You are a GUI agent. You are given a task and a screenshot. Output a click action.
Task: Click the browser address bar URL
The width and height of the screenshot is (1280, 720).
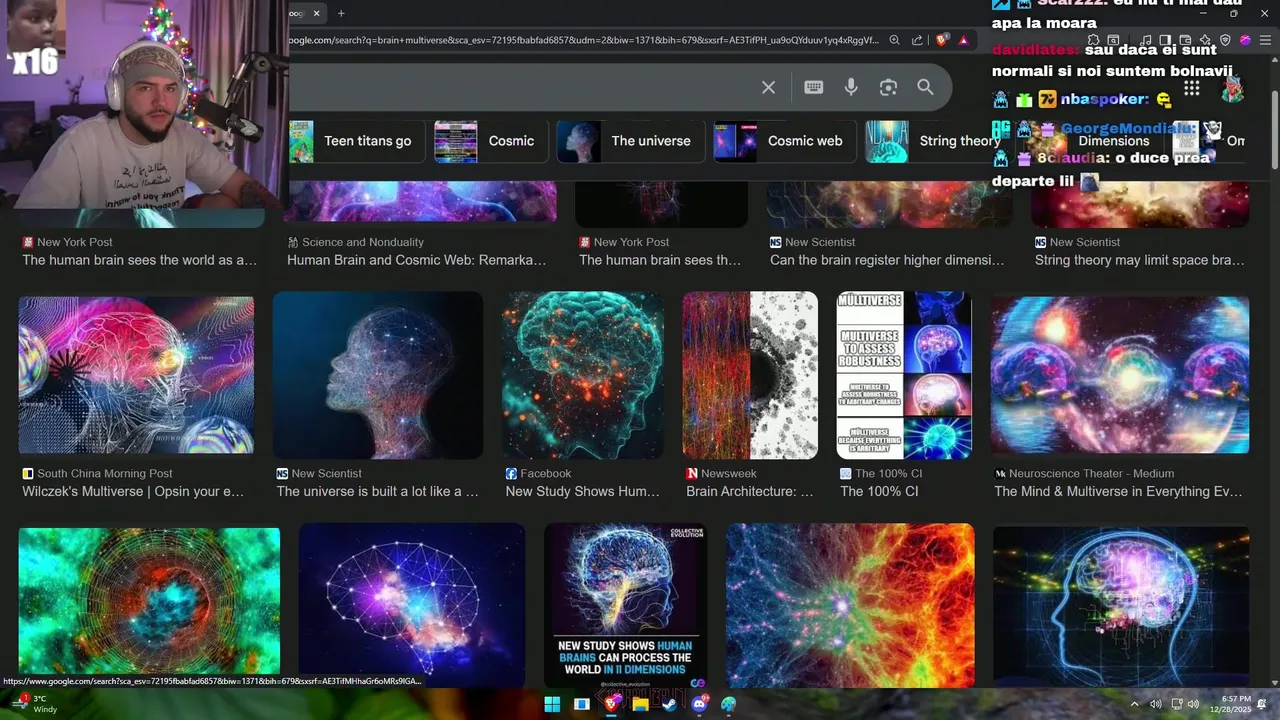pos(583,40)
